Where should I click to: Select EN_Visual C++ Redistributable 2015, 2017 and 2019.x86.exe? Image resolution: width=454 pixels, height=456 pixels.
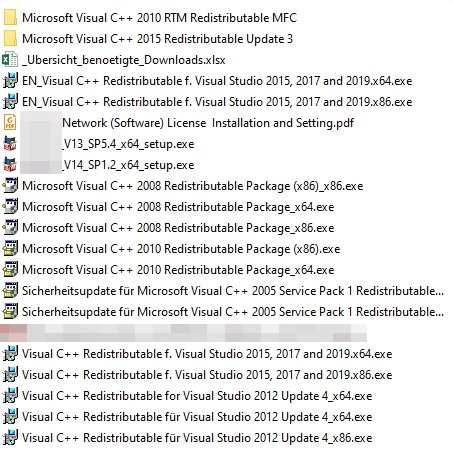(217, 102)
